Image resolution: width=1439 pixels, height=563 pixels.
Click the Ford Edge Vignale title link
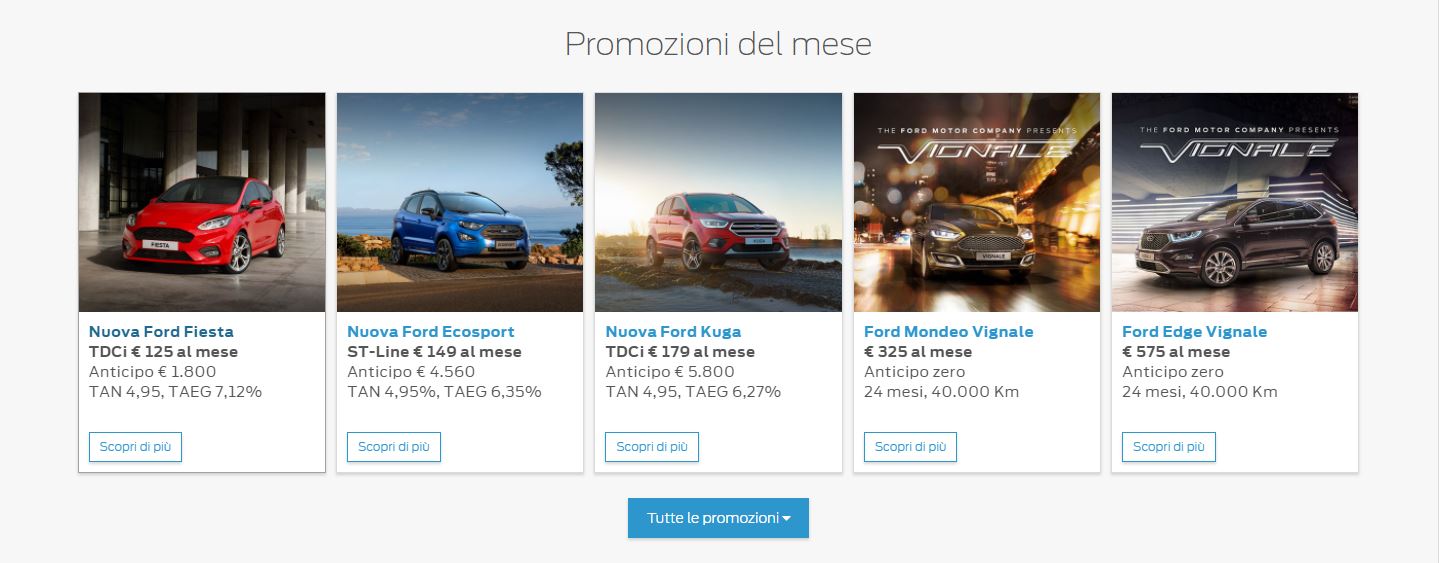(1194, 331)
